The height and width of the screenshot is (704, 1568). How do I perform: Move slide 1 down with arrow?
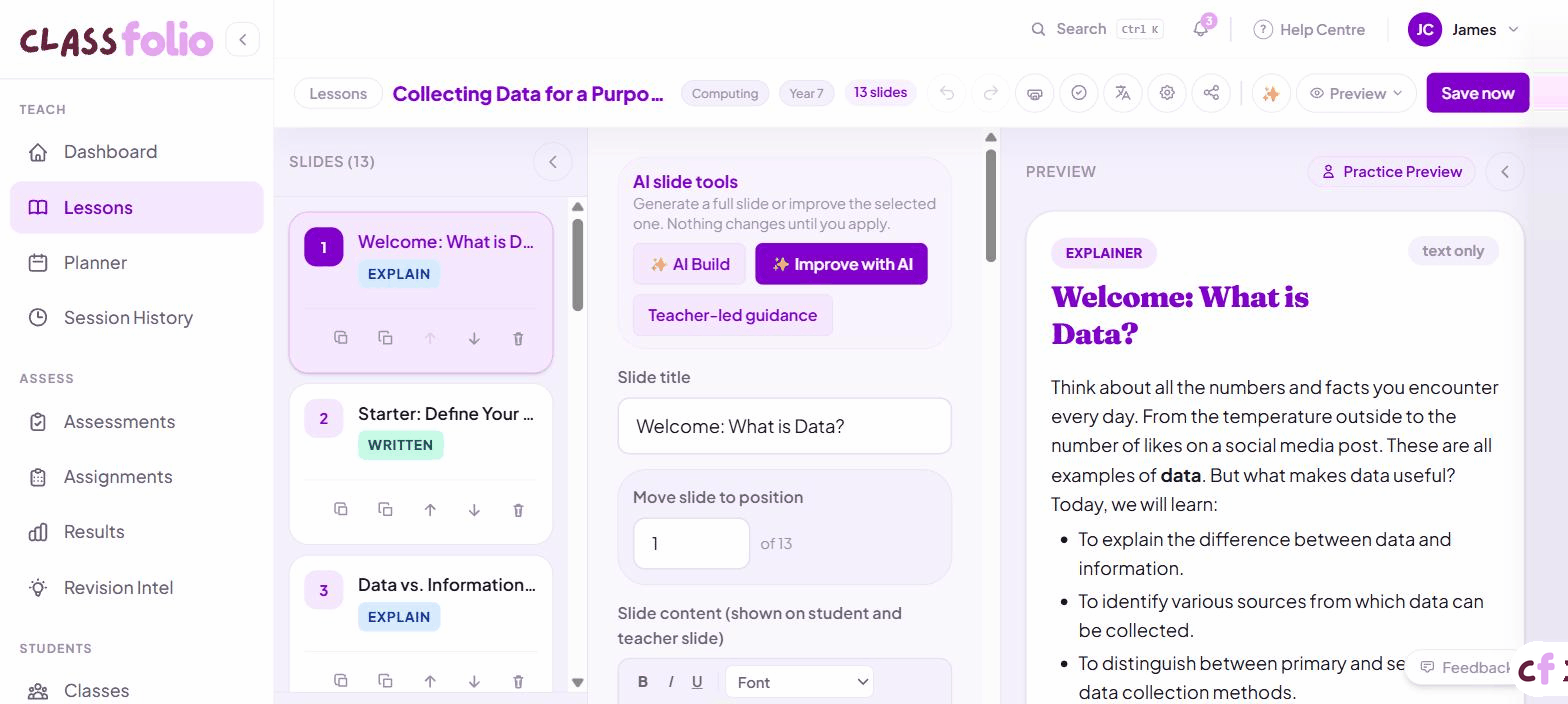tap(474, 338)
